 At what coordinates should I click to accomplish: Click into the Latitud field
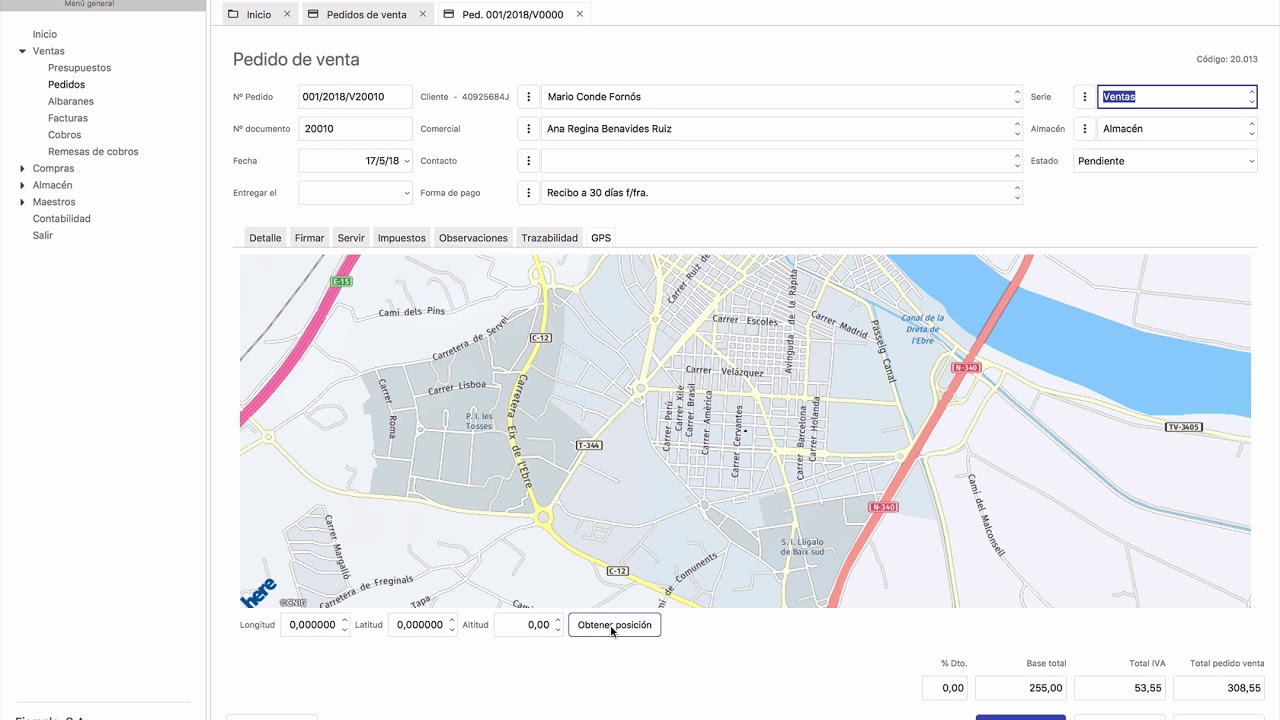pyautogui.click(x=422, y=625)
